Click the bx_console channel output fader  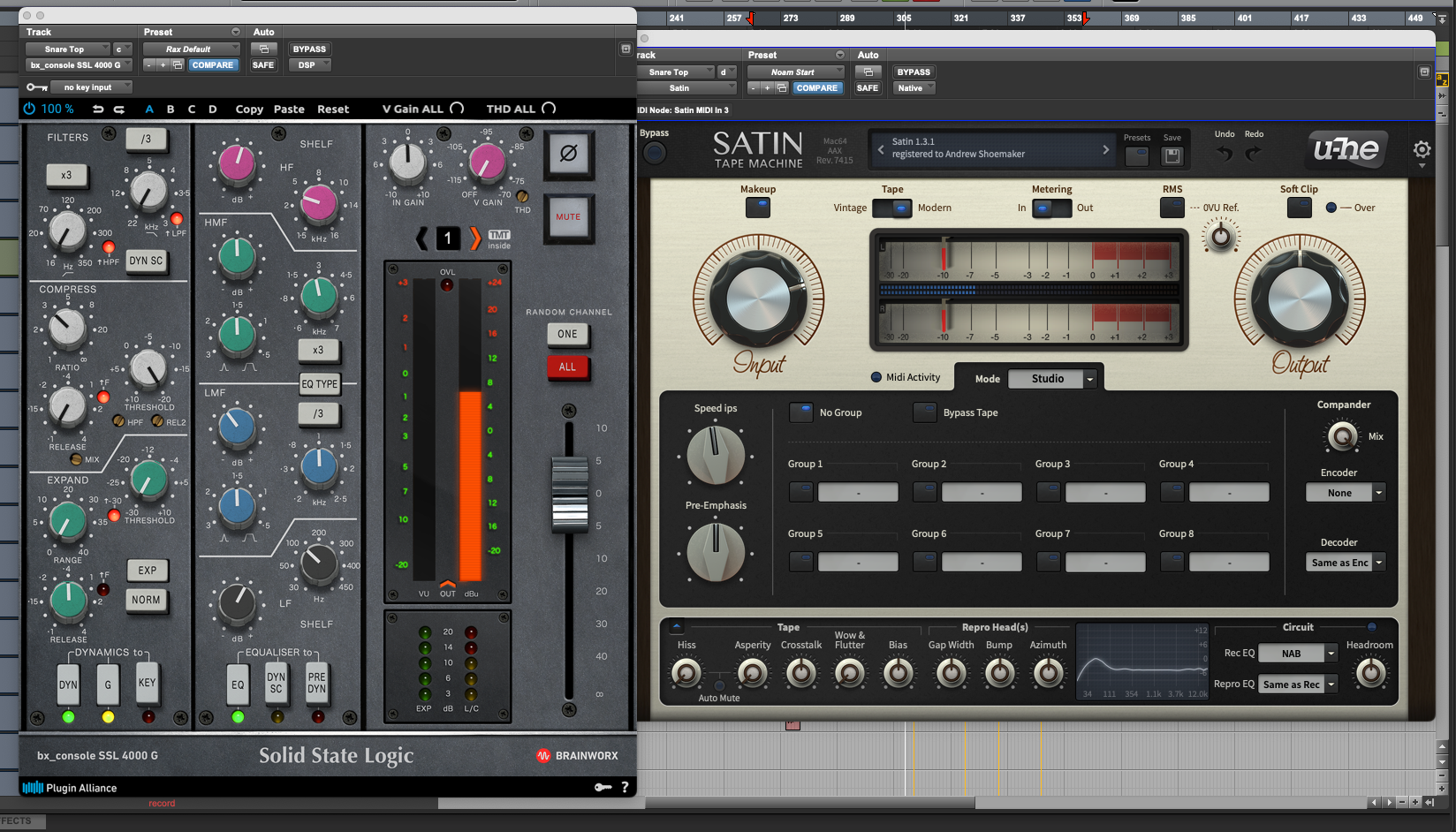[570, 493]
